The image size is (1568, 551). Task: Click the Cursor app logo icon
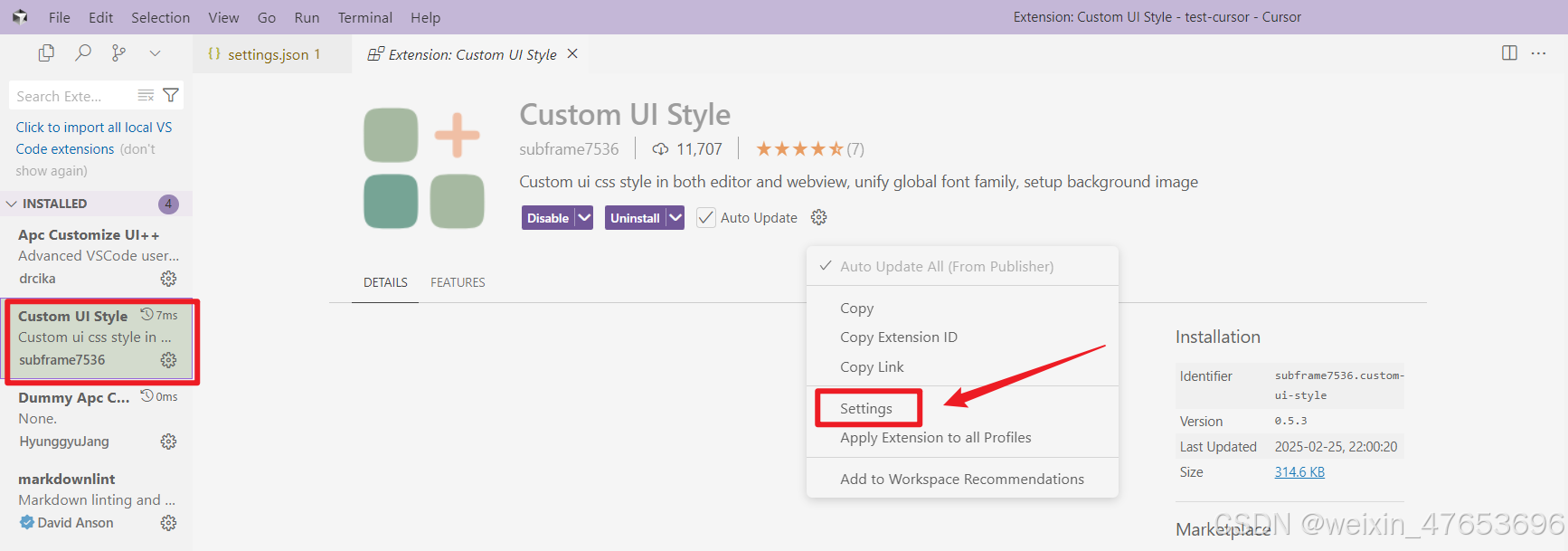coord(20,17)
